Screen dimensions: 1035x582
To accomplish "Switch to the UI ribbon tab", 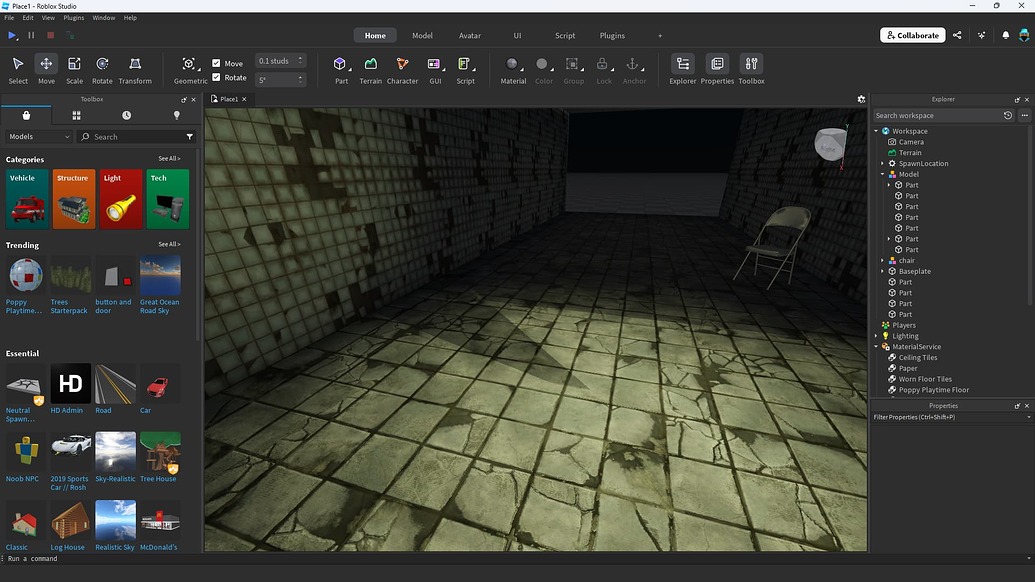I will (x=518, y=36).
